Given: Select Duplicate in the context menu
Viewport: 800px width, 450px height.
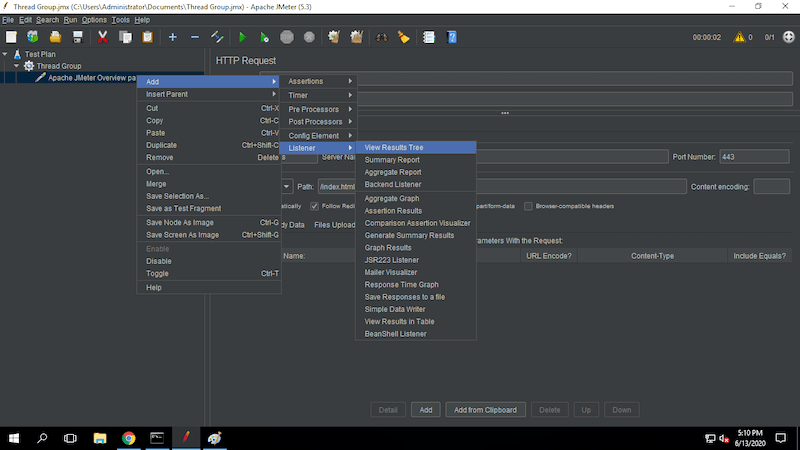Looking at the screenshot, I should [x=209, y=145].
